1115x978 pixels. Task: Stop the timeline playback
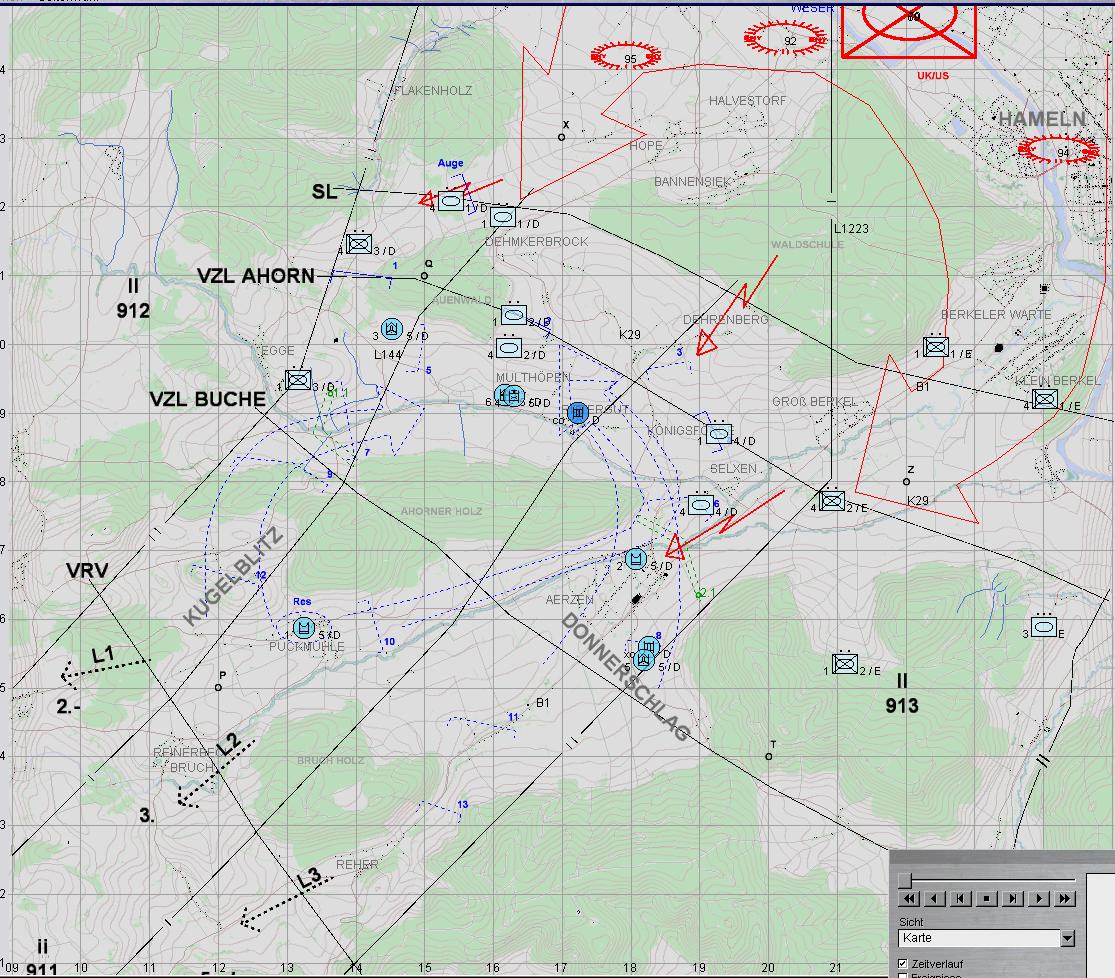click(986, 899)
